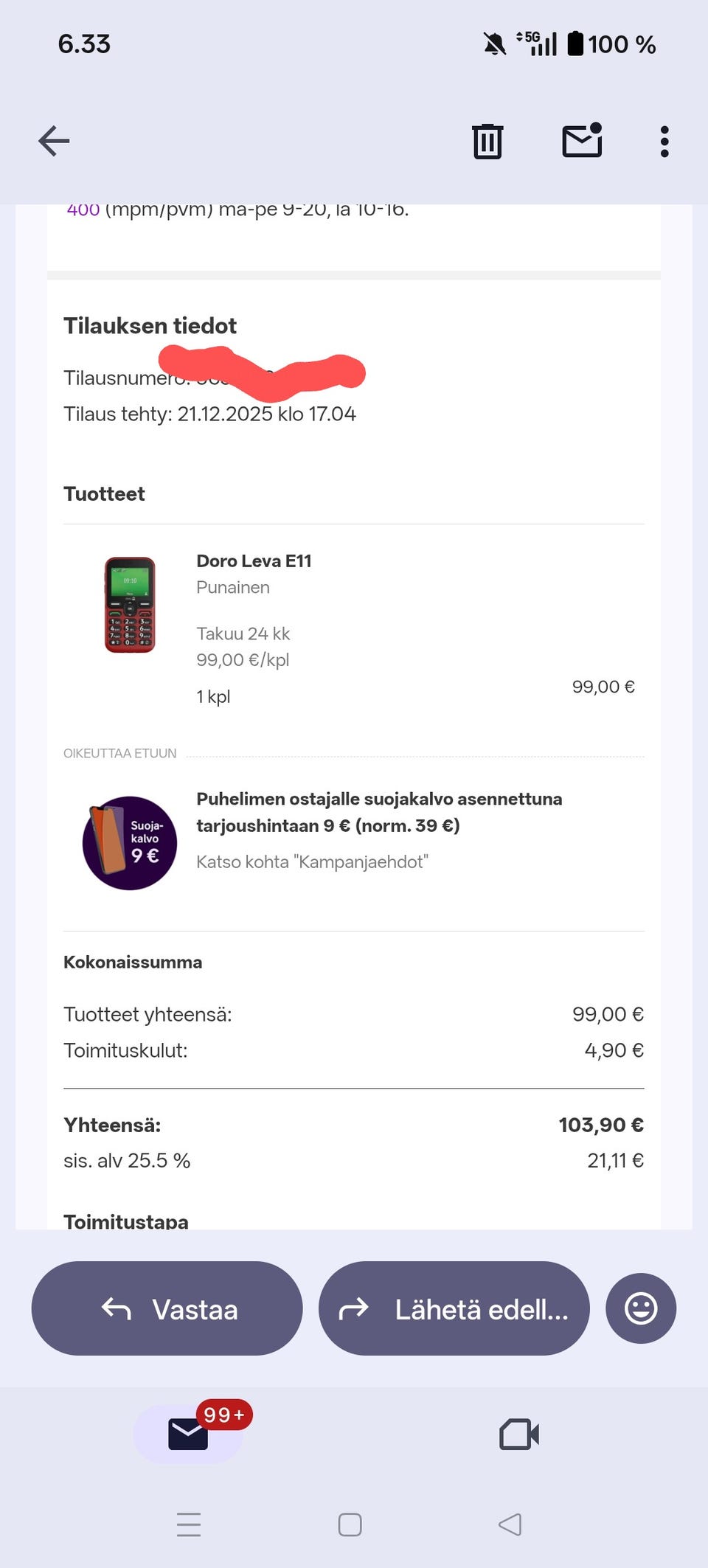Tap the back arrow icon

pos(54,141)
